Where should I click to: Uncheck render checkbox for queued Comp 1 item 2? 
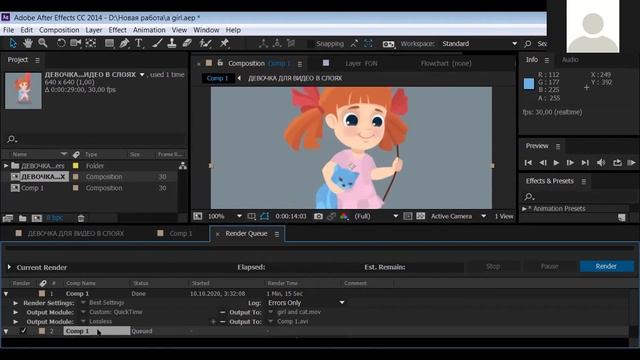click(x=23, y=331)
